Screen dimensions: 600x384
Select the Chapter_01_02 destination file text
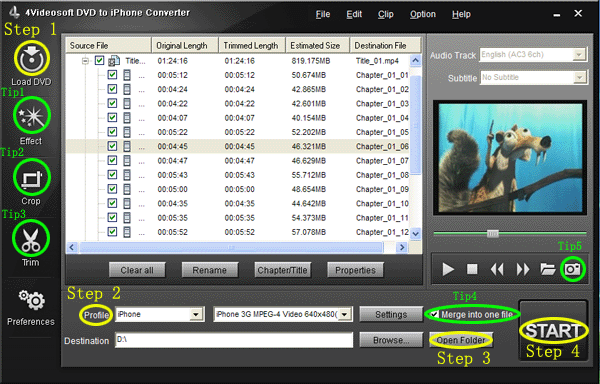(x=382, y=89)
